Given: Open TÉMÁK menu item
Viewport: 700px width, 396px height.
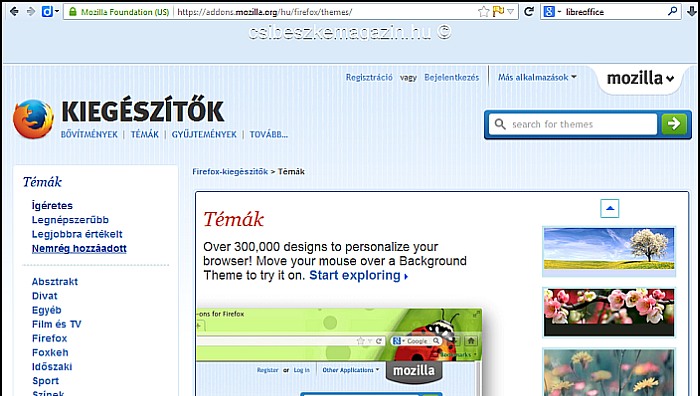Looking at the screenshot, I should coord(145,134).
